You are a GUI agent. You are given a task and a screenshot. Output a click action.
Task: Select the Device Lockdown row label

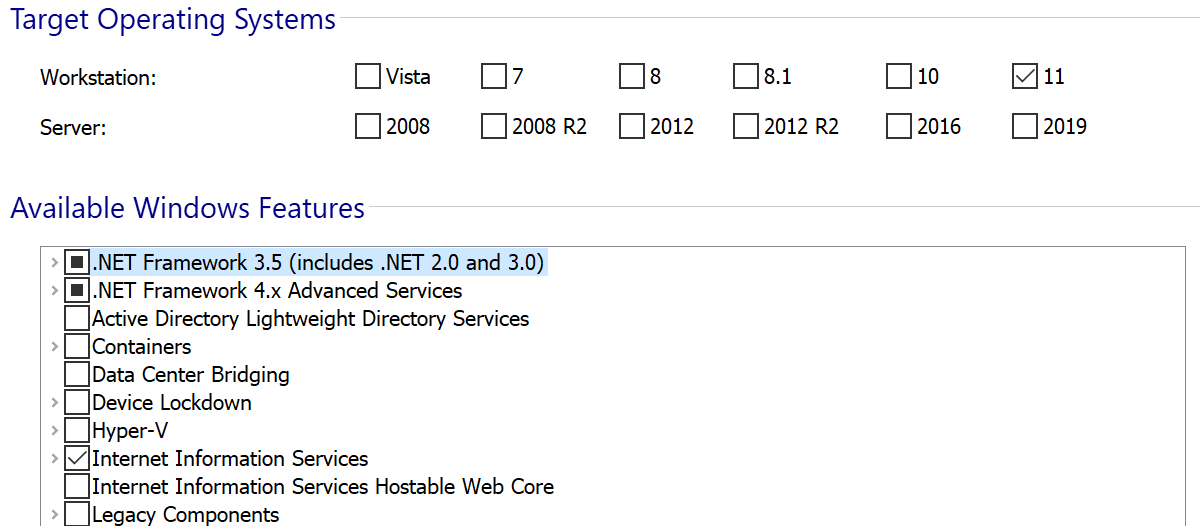[172, 403]
